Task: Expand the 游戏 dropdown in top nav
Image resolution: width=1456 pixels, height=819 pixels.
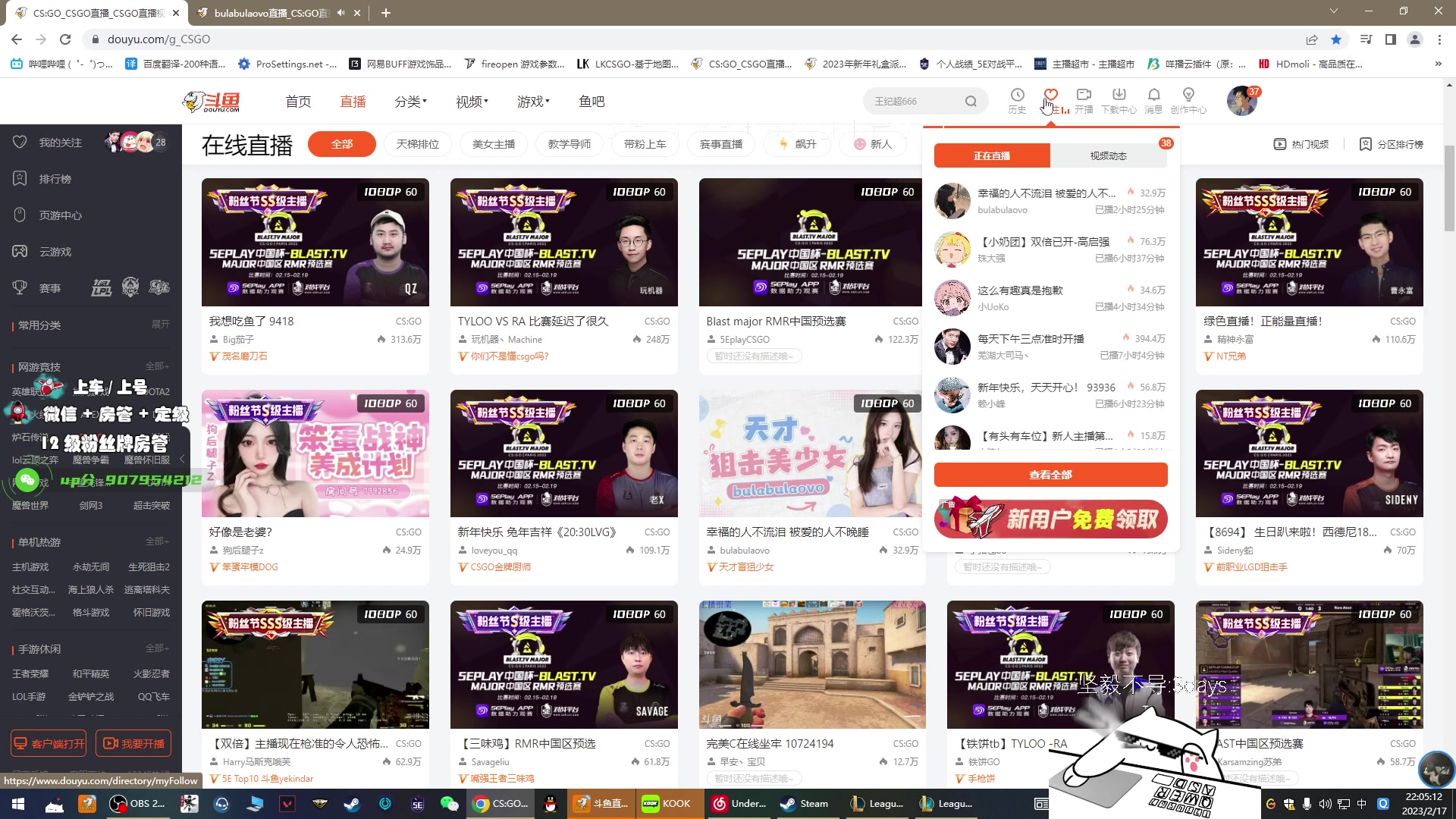Action: 533,102
